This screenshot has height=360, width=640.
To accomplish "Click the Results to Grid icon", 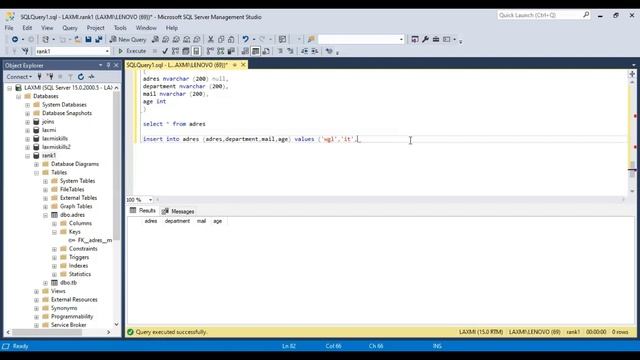I will click(256, 51).
